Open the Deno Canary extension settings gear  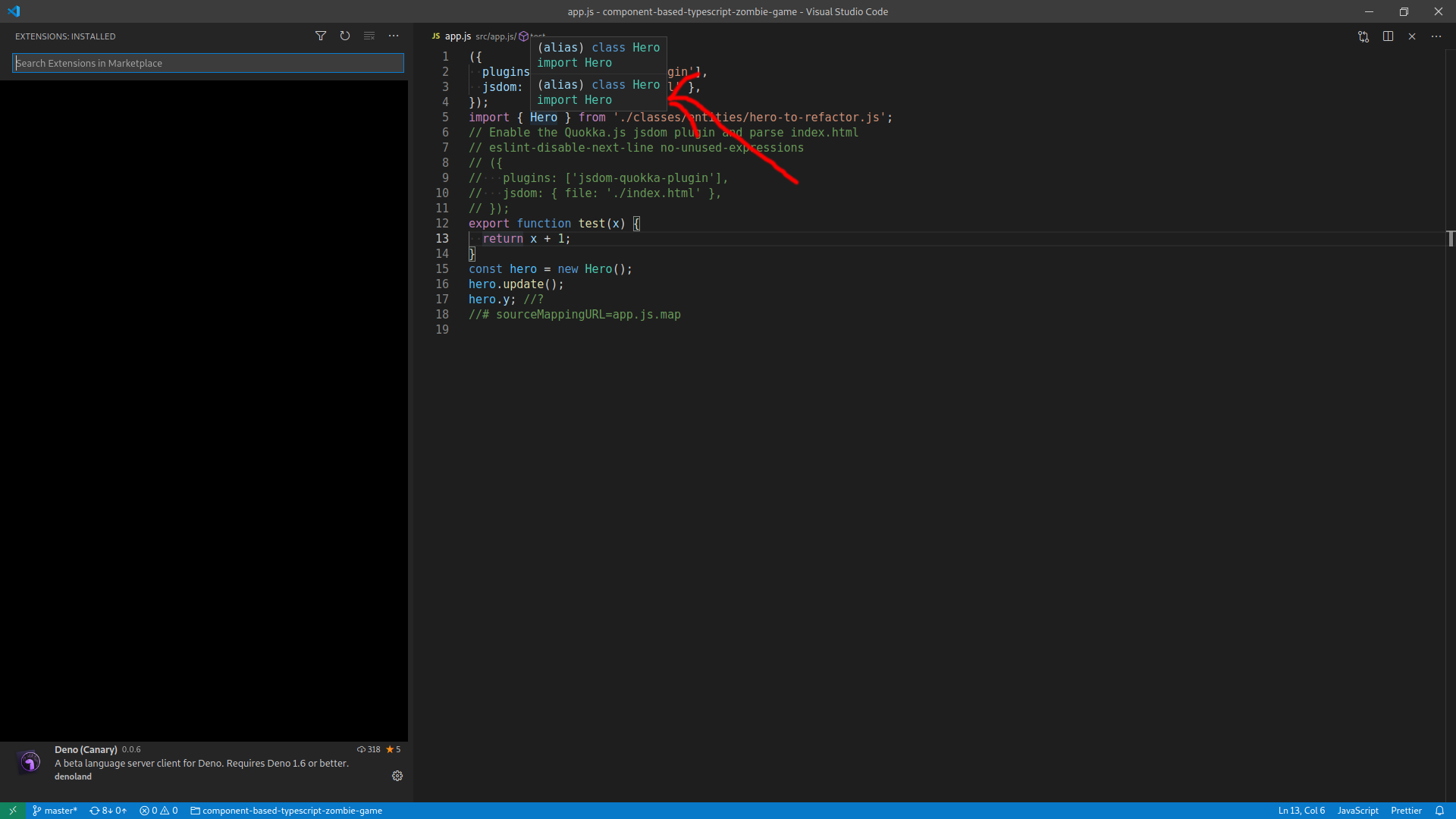point(397,776)
